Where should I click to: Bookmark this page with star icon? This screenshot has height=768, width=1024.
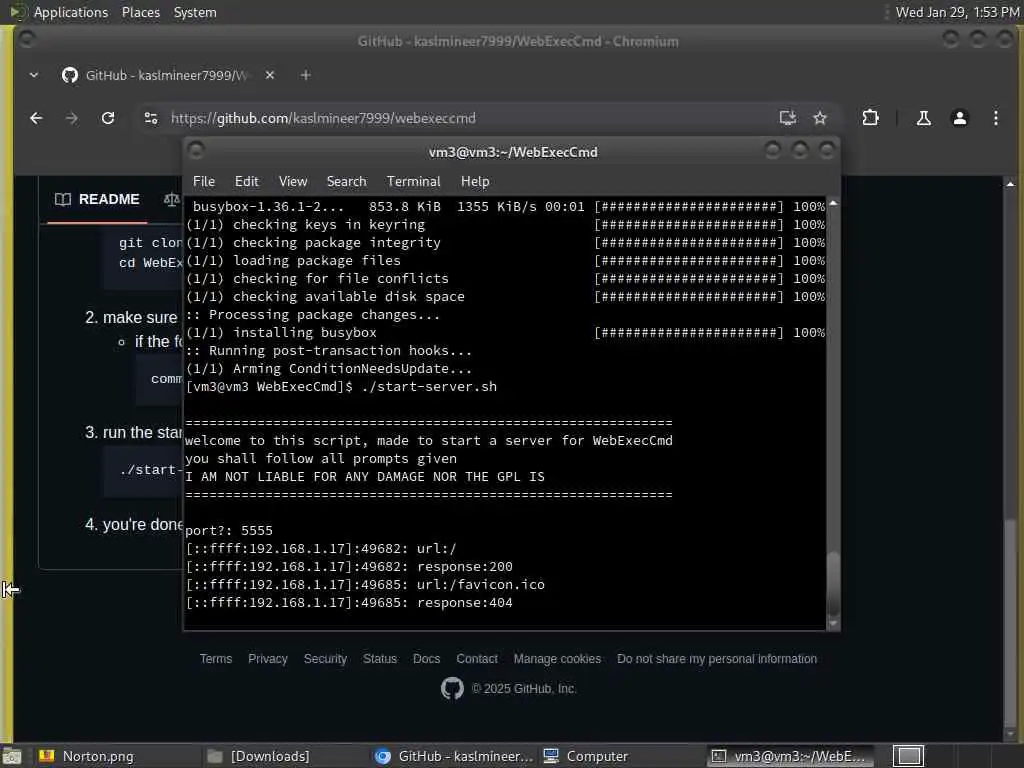pos(820,118)
